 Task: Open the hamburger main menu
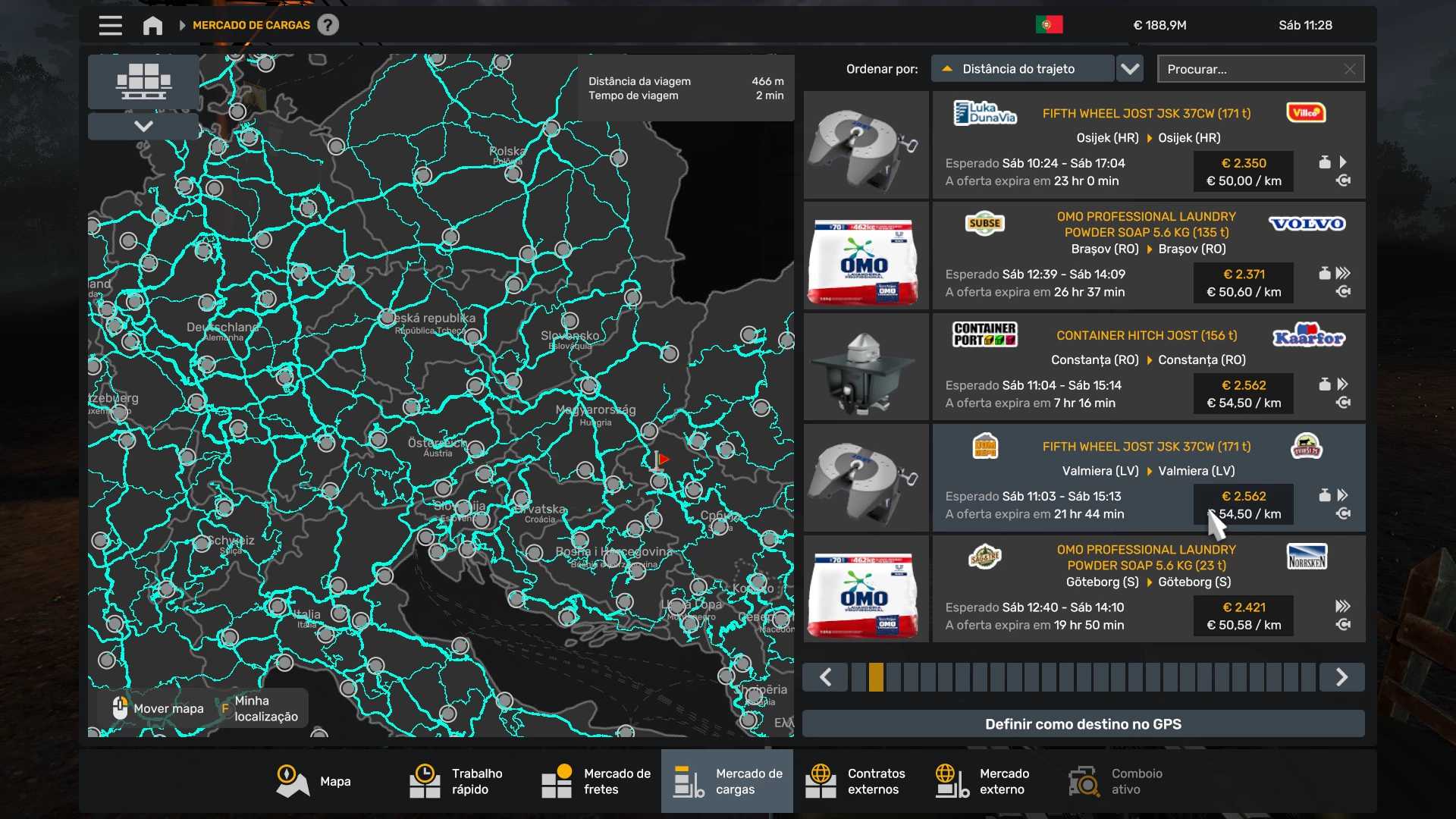tap(110, 25)
